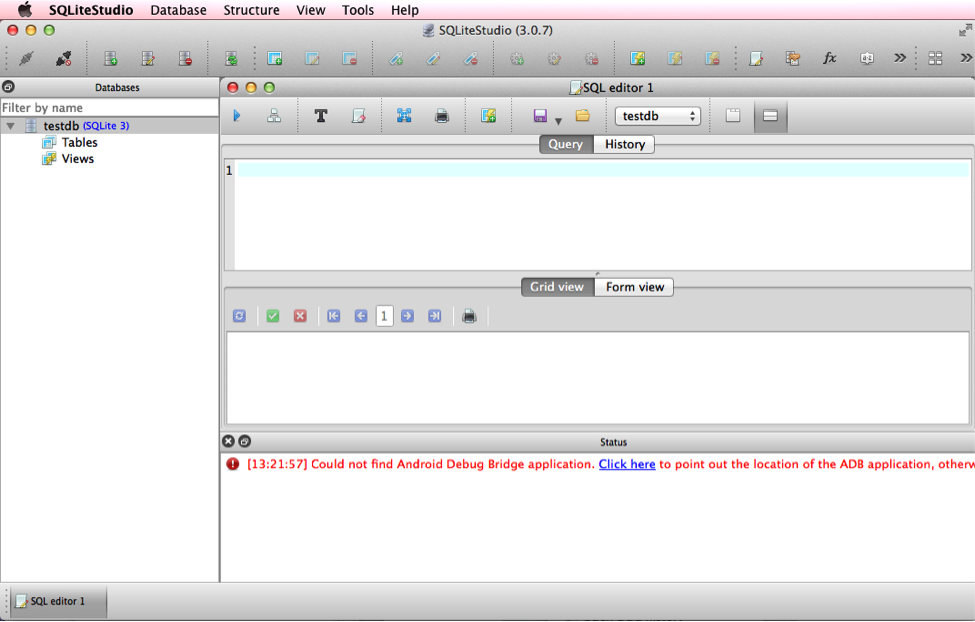Switch to the History tab
The width and height of the screenshot is (975, 622).
pyautogui.click(x=623, y=144)
